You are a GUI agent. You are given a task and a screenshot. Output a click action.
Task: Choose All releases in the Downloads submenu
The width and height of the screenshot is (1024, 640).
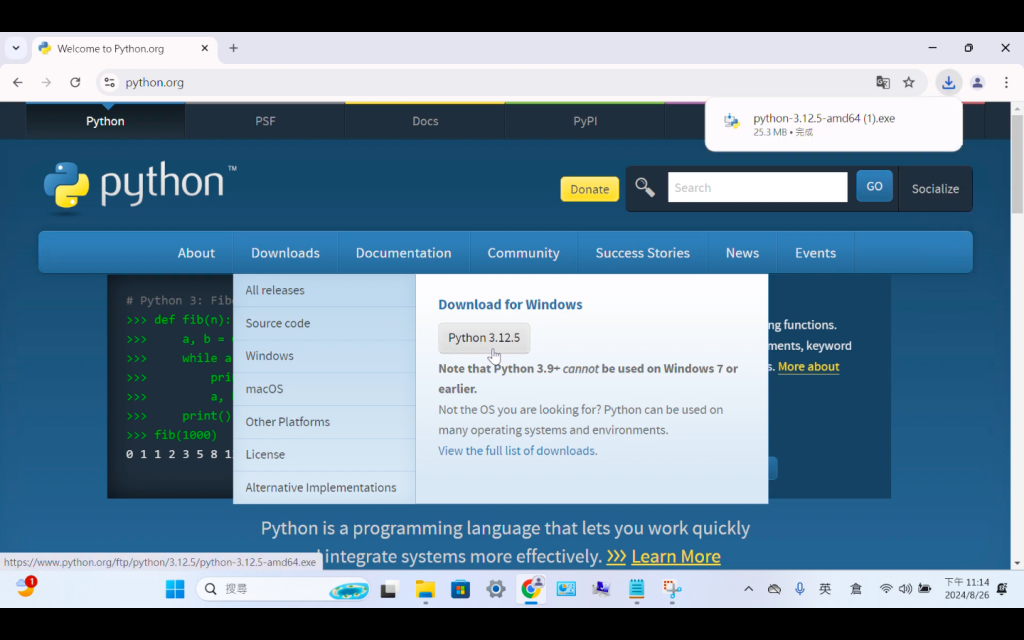coord(324,290)
